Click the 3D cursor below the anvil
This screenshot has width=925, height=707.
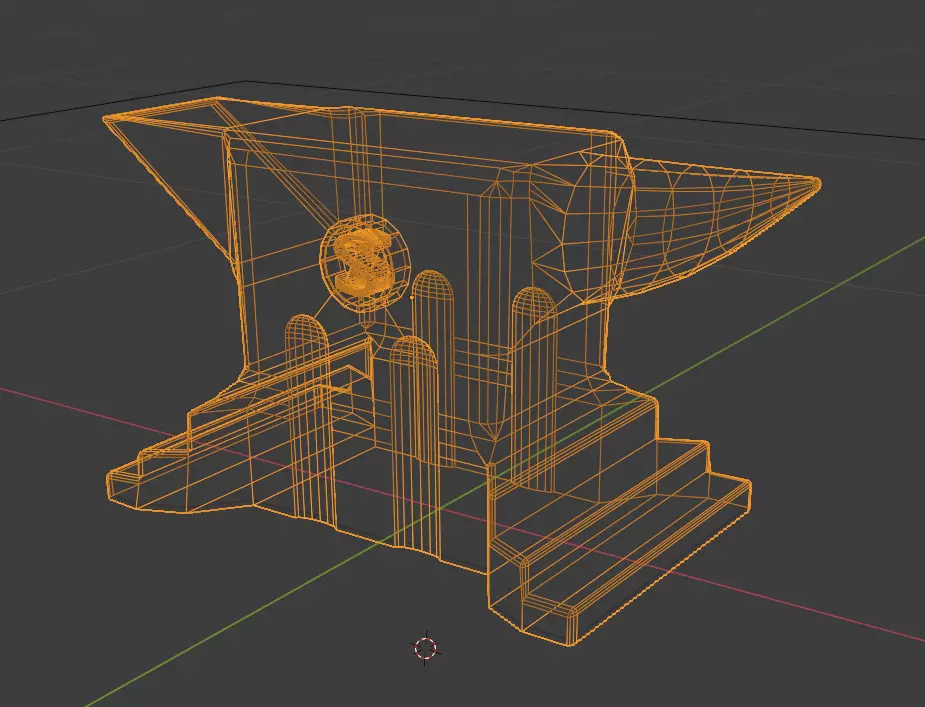(x=425, y=648)
